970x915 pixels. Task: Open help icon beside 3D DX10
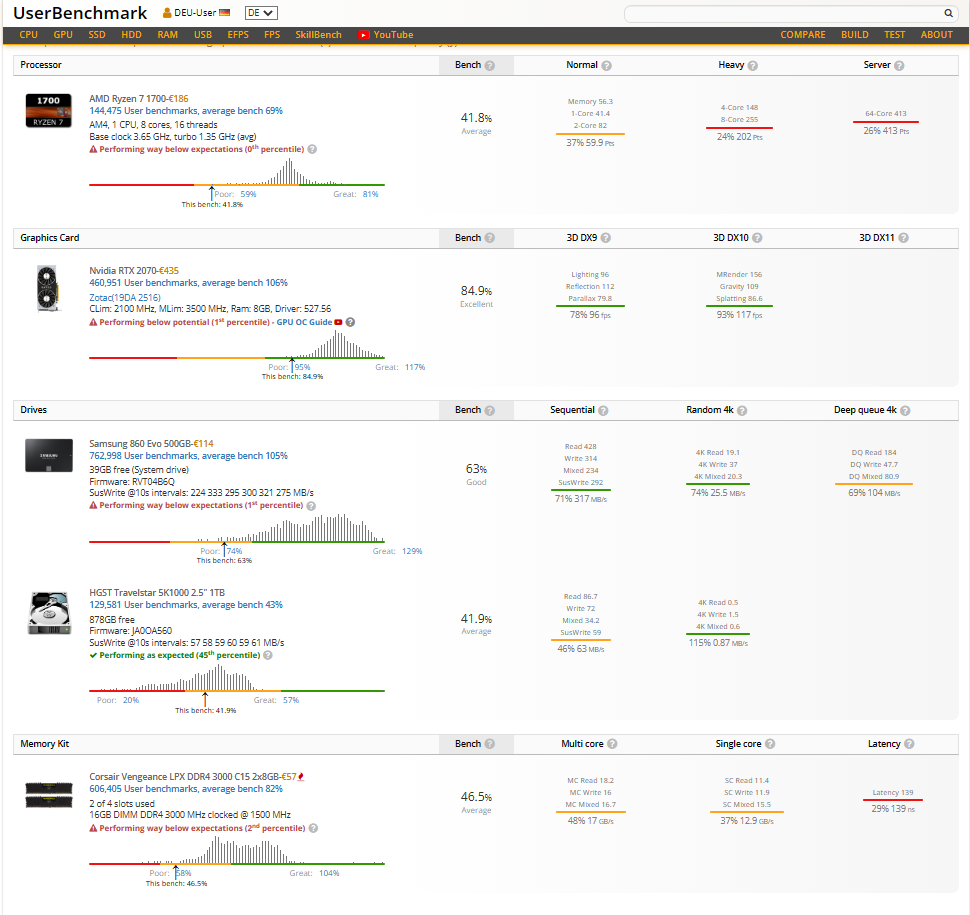757,238
